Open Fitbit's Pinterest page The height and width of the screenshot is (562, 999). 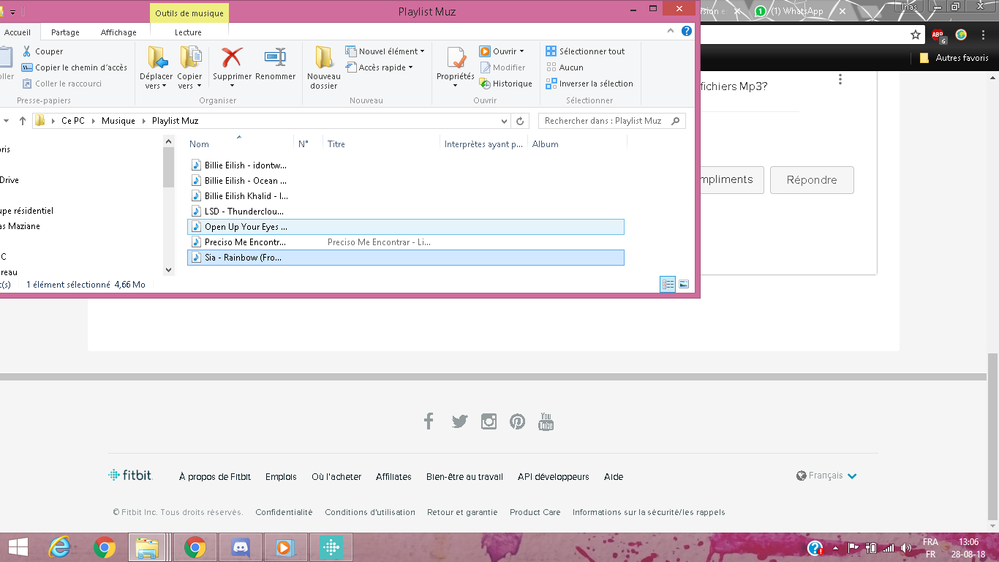517,421
